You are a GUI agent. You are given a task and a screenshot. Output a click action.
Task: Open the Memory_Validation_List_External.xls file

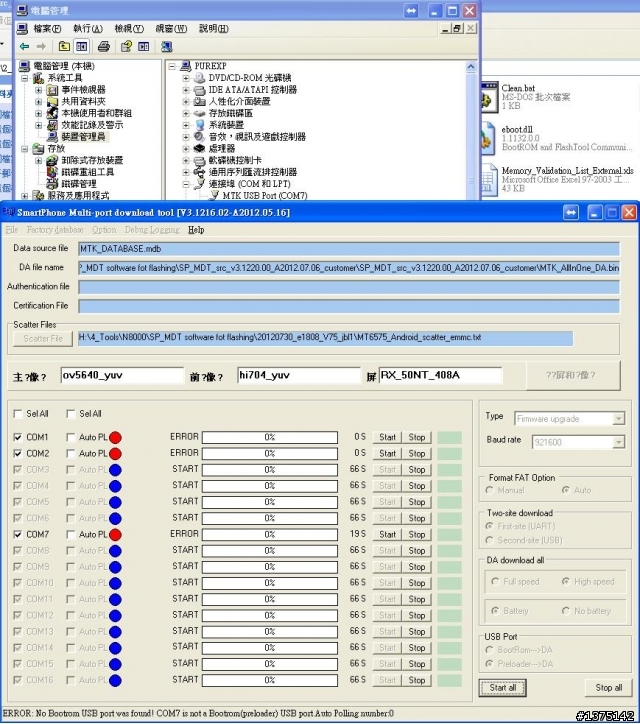(x=489, y=178)
